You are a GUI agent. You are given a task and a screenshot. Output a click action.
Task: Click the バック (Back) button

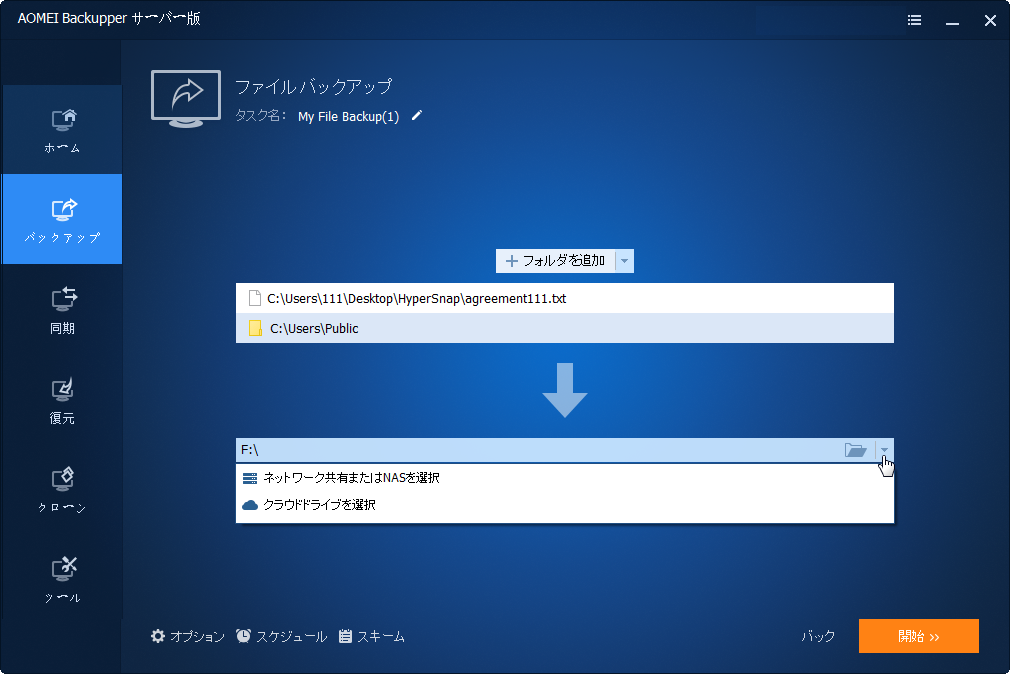pos(818,637)
